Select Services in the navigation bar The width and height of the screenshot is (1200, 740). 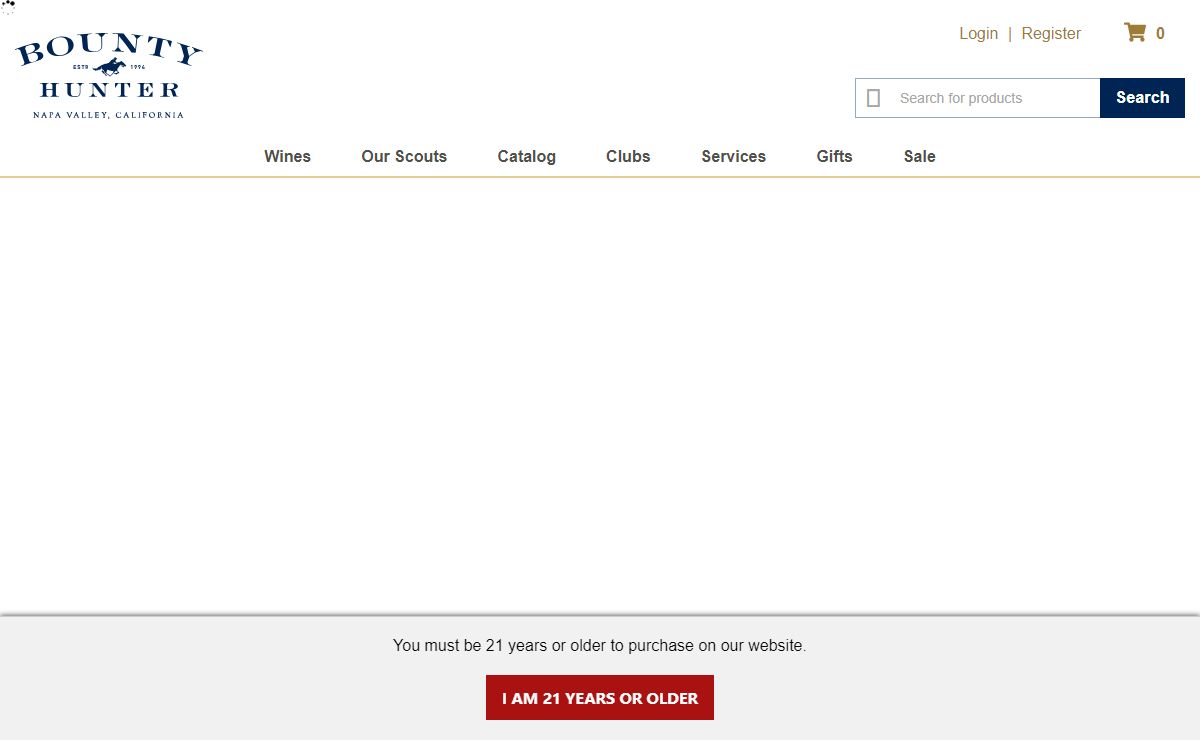click(x=733, y=156)
